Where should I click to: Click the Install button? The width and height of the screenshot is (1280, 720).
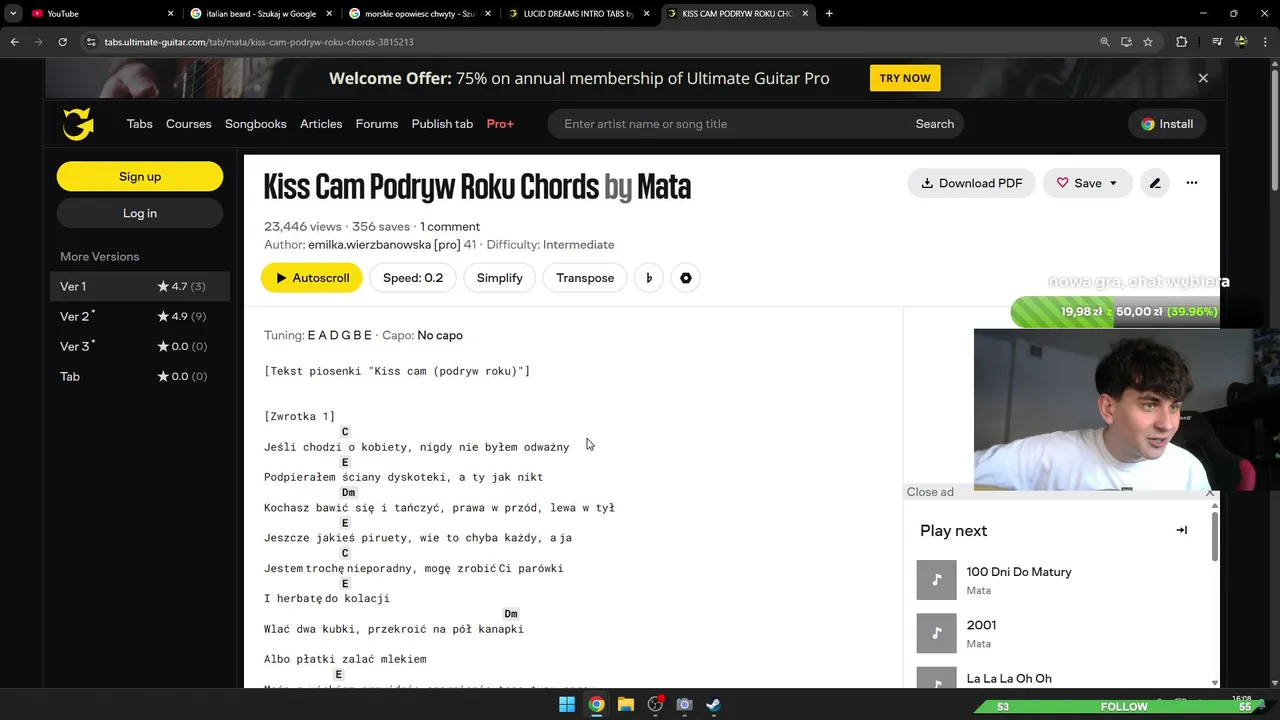(x=1167, y=124)
